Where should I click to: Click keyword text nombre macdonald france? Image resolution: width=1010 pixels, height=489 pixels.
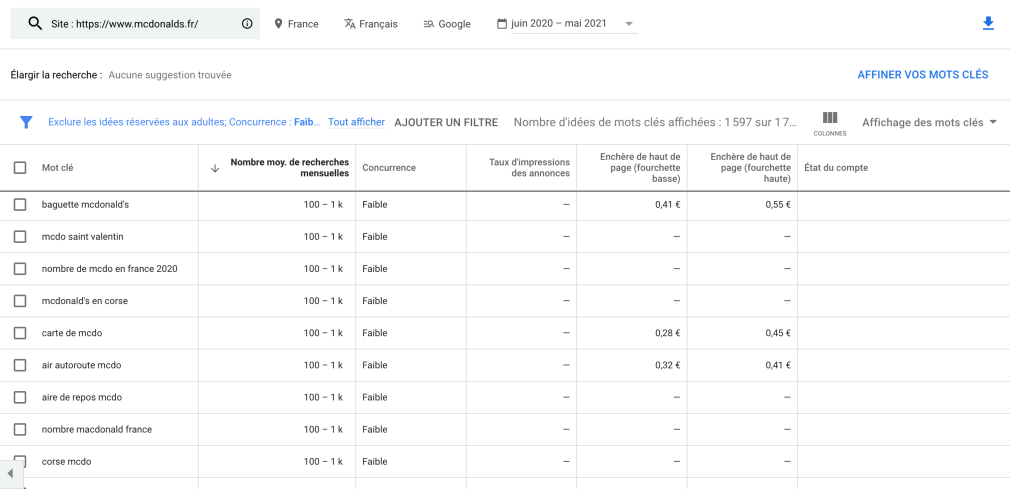click(97, 429)
